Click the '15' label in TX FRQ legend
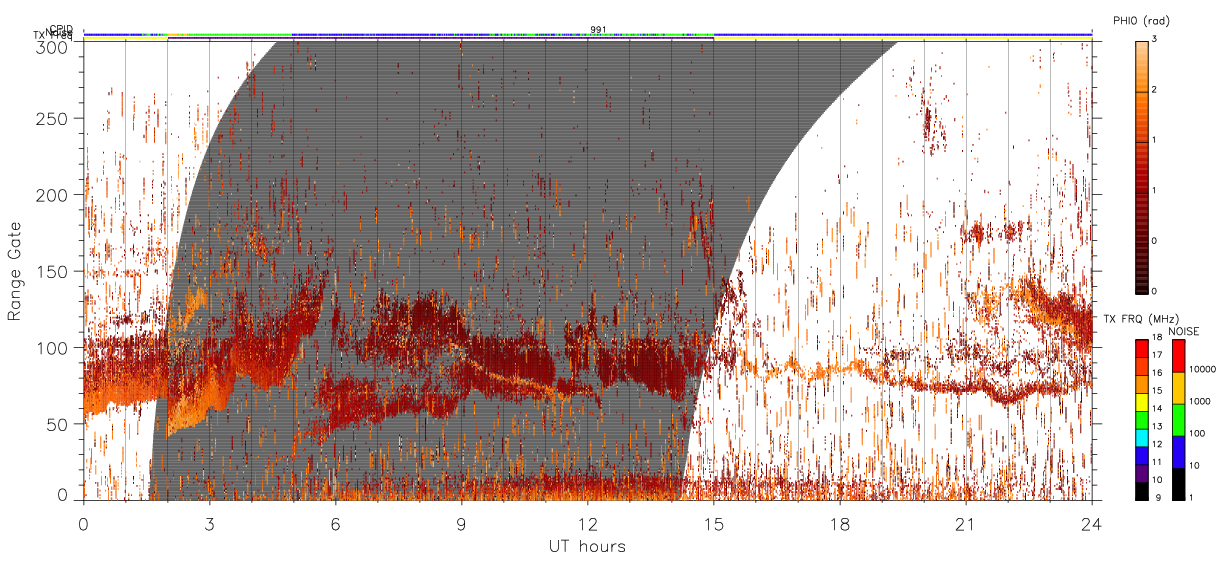The image size is (1228, 567). point(1156,392)
